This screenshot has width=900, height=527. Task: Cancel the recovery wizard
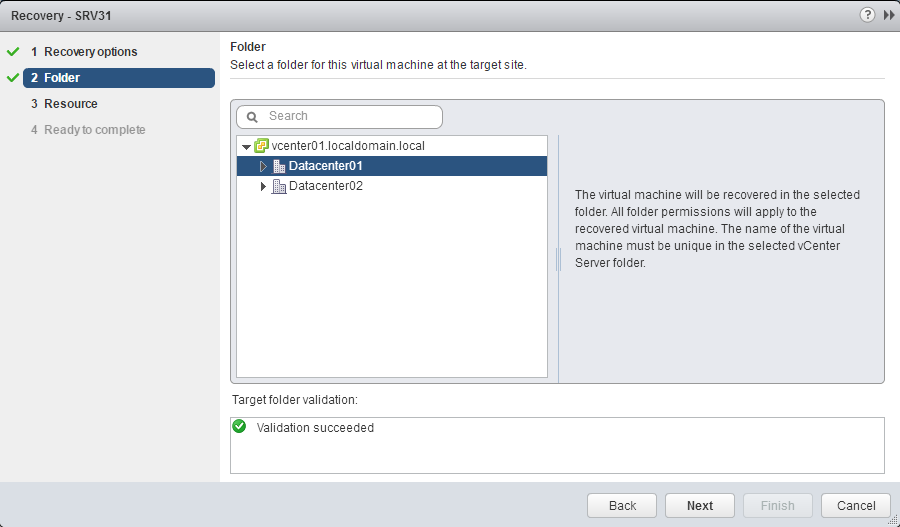[x=855, y=505]
